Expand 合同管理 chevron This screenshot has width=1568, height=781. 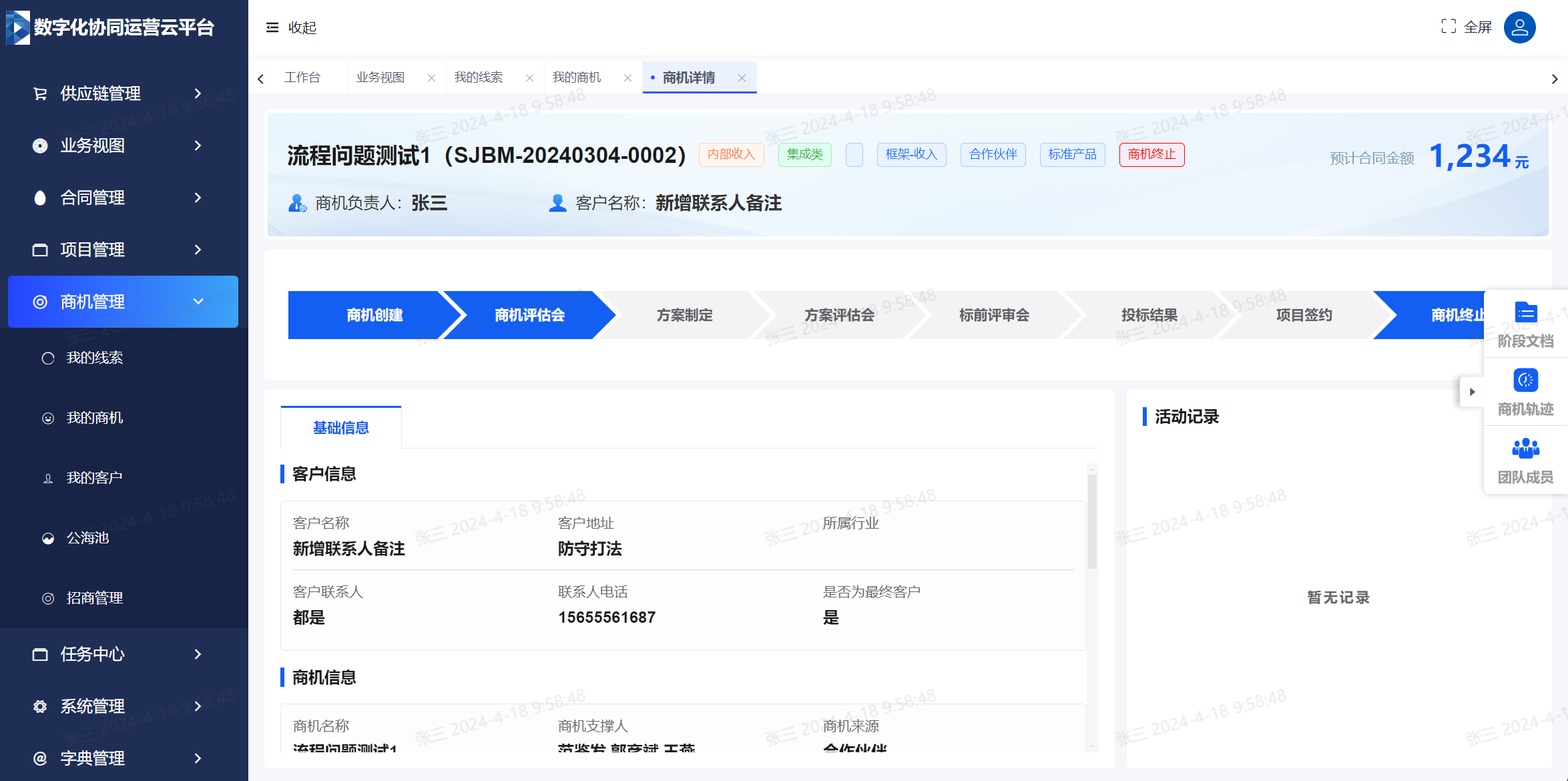(x=198, y=198)
